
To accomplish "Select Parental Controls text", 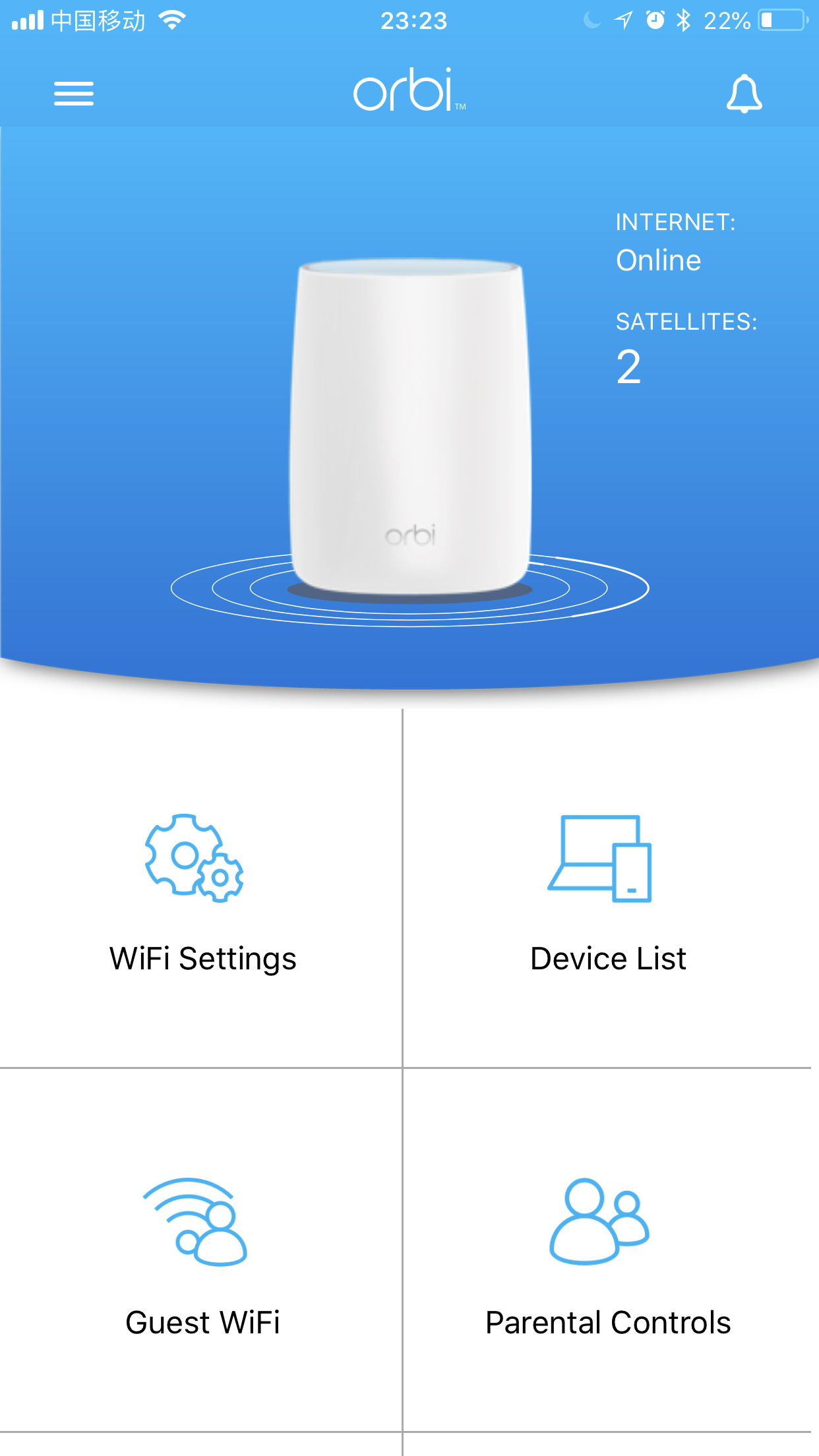I will [x=608, y=1323].
